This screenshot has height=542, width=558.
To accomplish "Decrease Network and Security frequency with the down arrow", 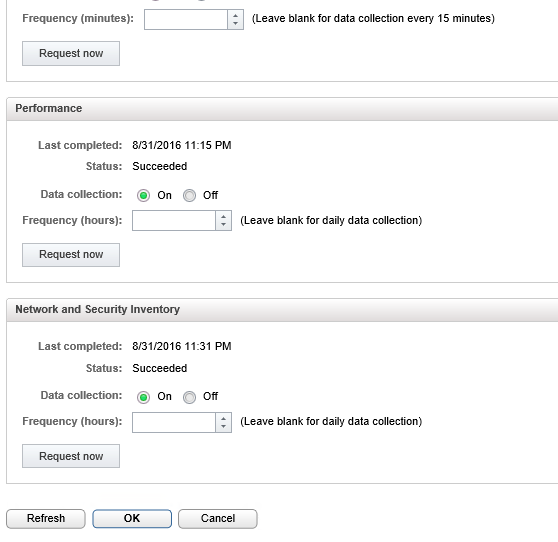I will [x=223, y=427].
